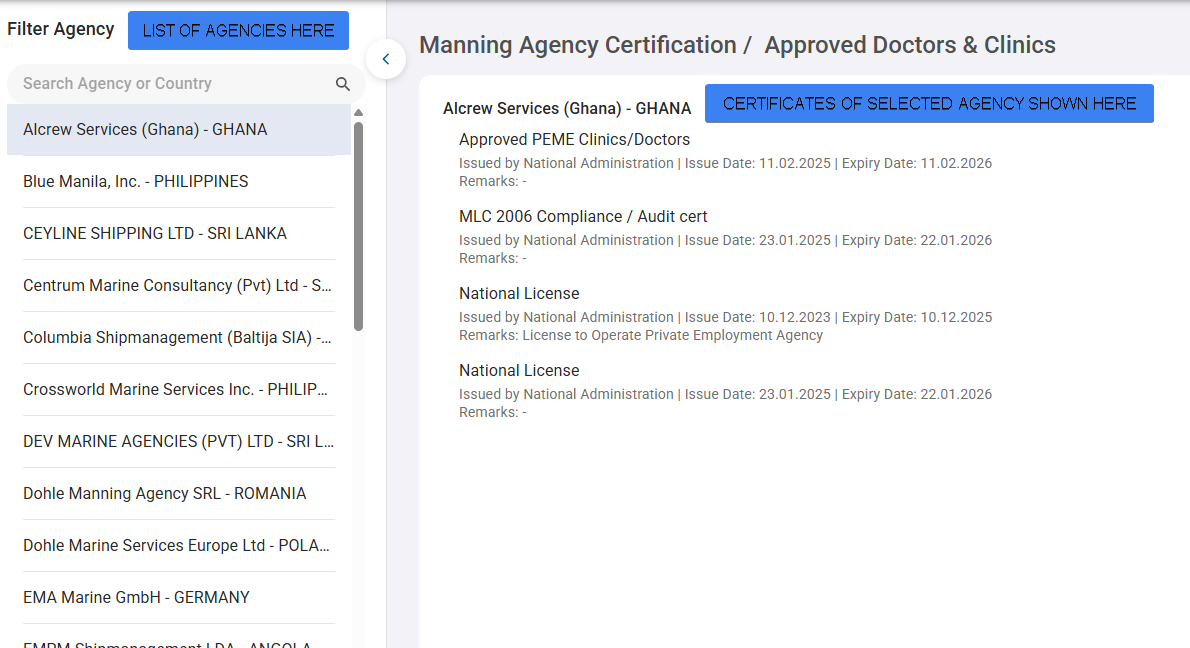This screenshot has height=648, width=1190.
Task: Open National License with empty remarks
Action: 519,370
